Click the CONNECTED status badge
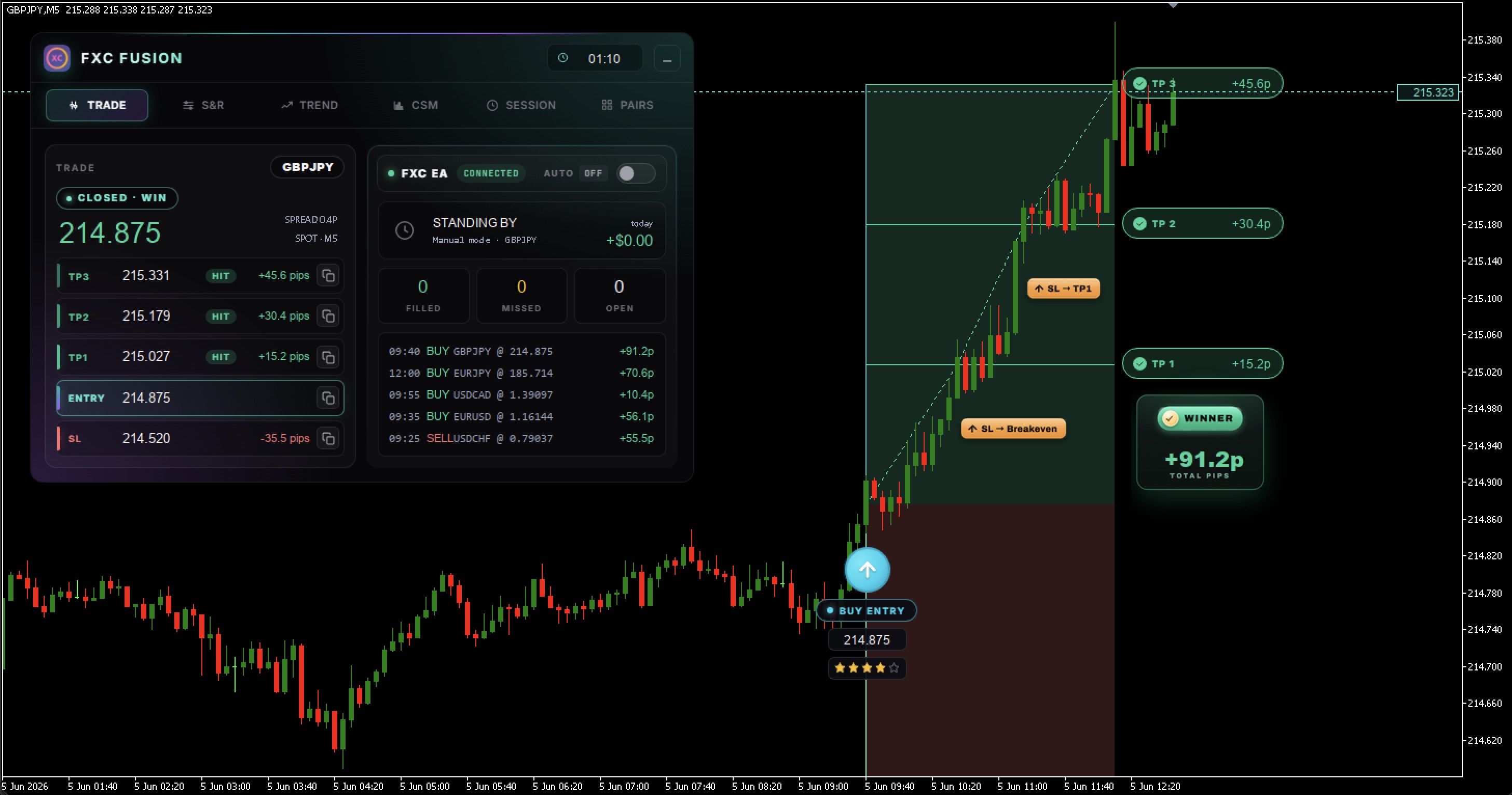The height and width of the screenshot is (795, 1512). click(491, 173)
